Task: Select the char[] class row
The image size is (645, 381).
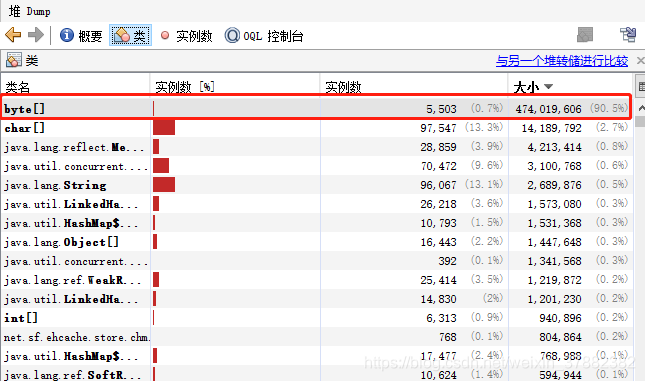Action: pyautogui.click(x=317, y=128)
